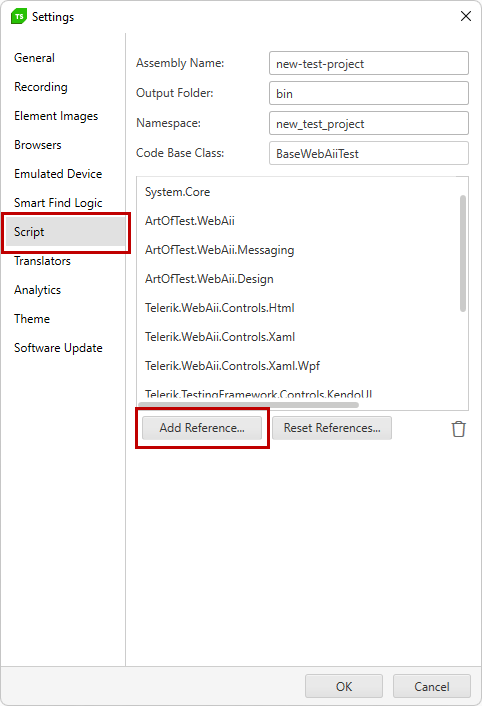
Task: Show the Analytics settings
Action: click(37, 290)
